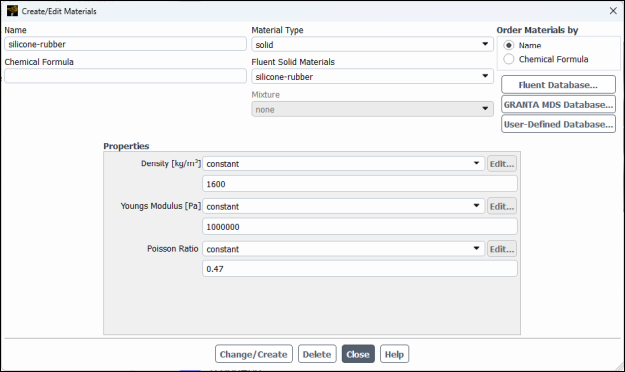Click the Close button at bottom
625x372 pixels.
click(358, 354)
